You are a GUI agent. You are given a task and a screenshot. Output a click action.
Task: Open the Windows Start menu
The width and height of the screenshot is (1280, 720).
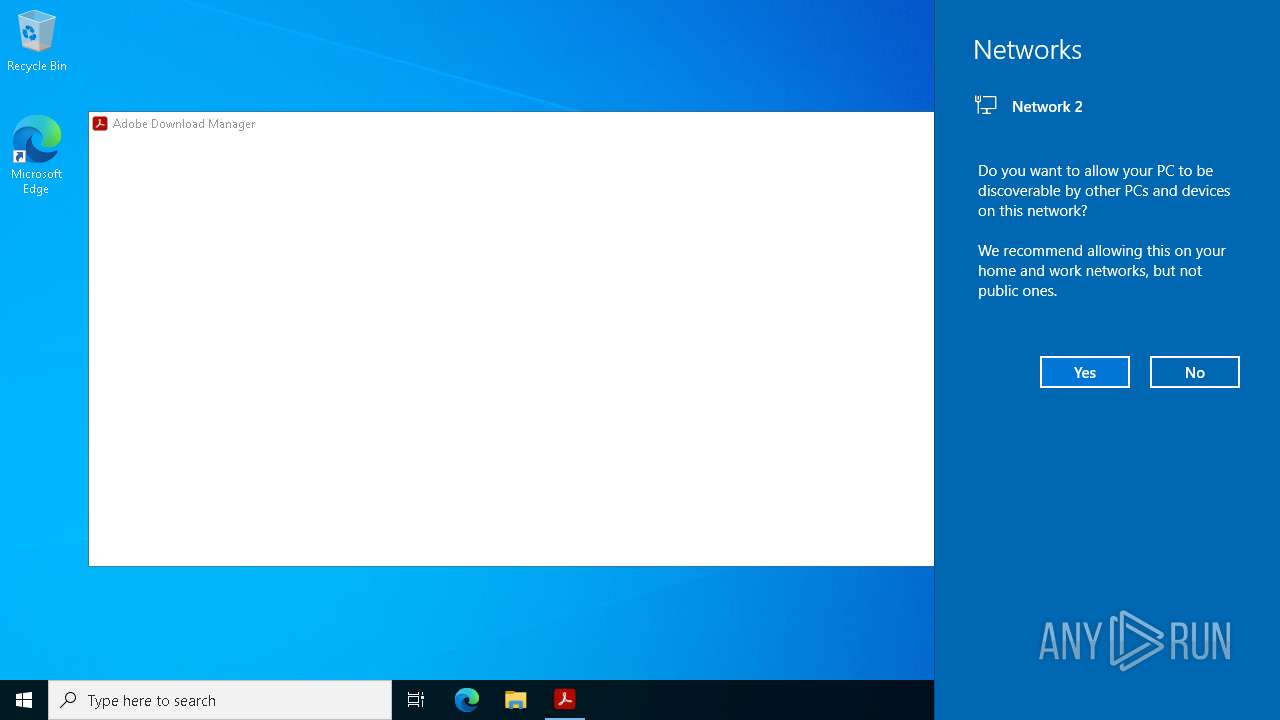(24, 700)
